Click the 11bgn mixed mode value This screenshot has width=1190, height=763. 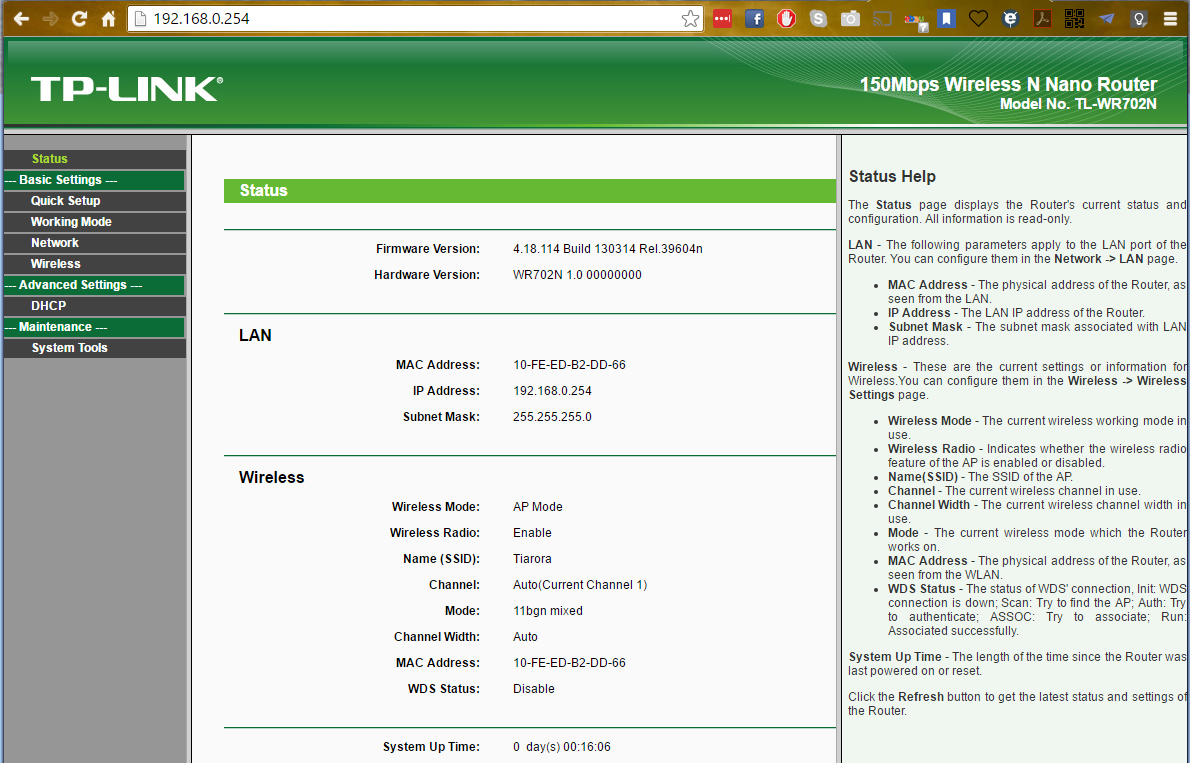pyautogui.click(x=548, y=611)
